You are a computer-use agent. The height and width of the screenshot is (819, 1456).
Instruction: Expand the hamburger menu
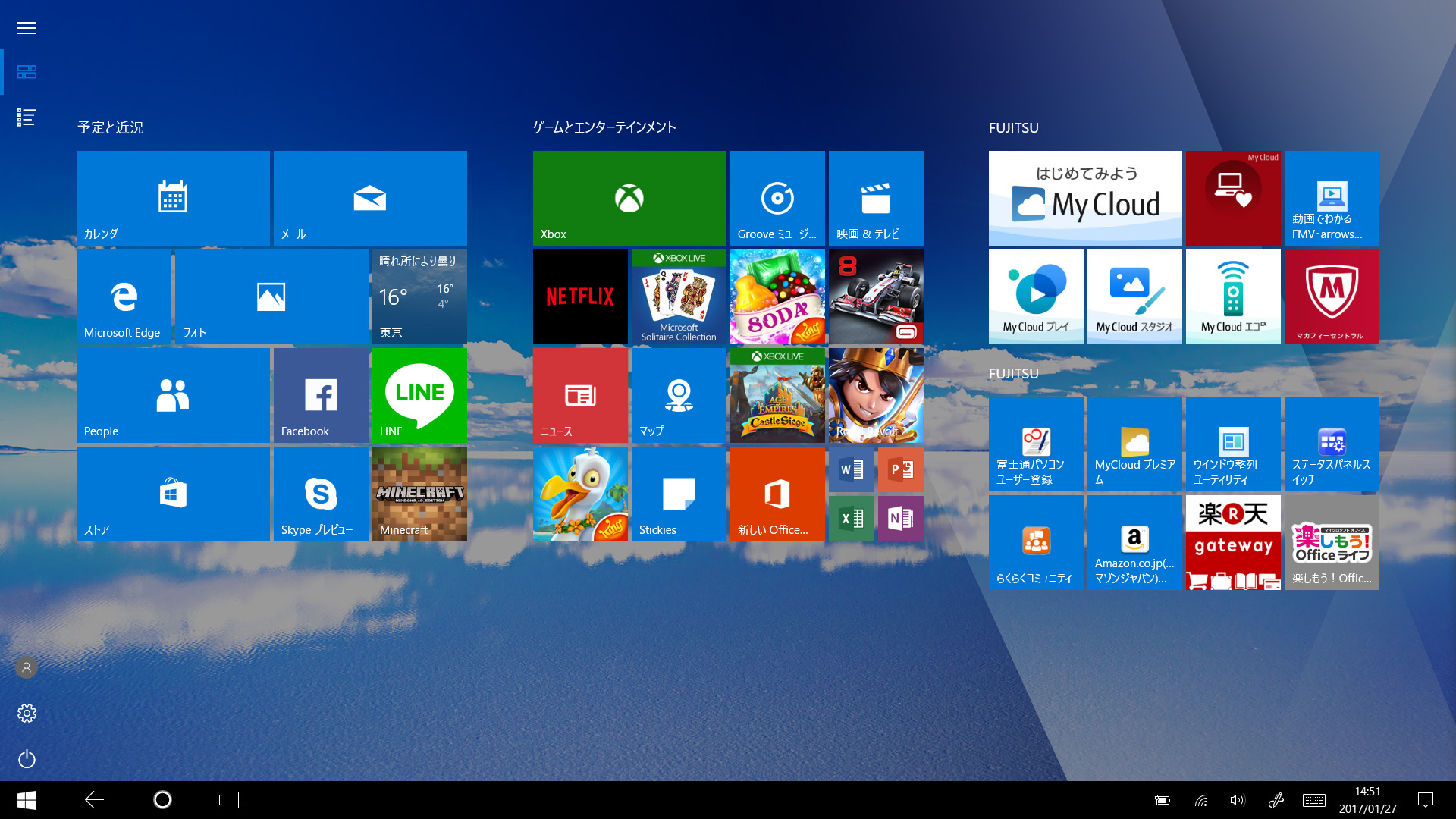[x=27, y=28]
